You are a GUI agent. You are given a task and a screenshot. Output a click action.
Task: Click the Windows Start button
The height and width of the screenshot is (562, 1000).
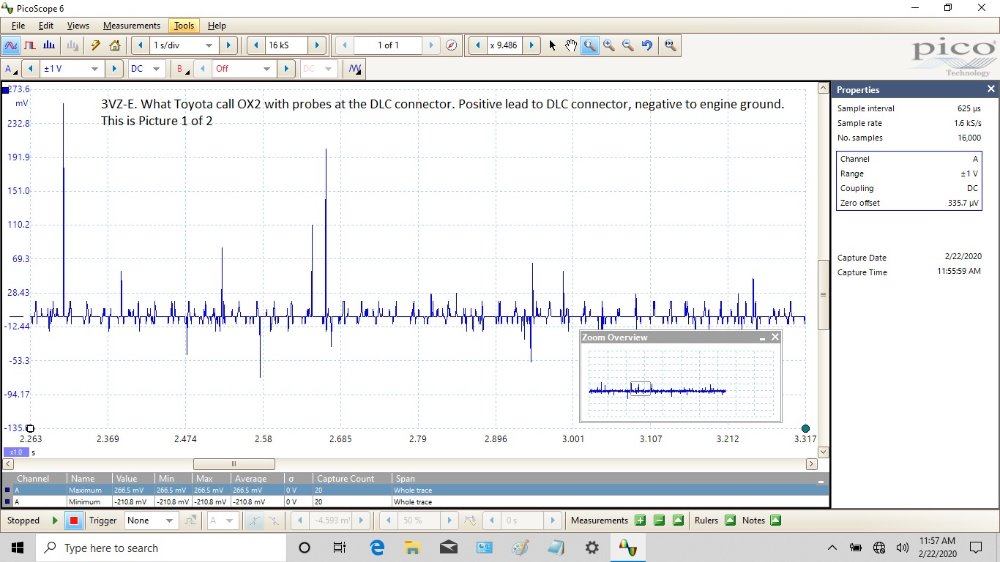pyautogui.click(x=17, y=547)
